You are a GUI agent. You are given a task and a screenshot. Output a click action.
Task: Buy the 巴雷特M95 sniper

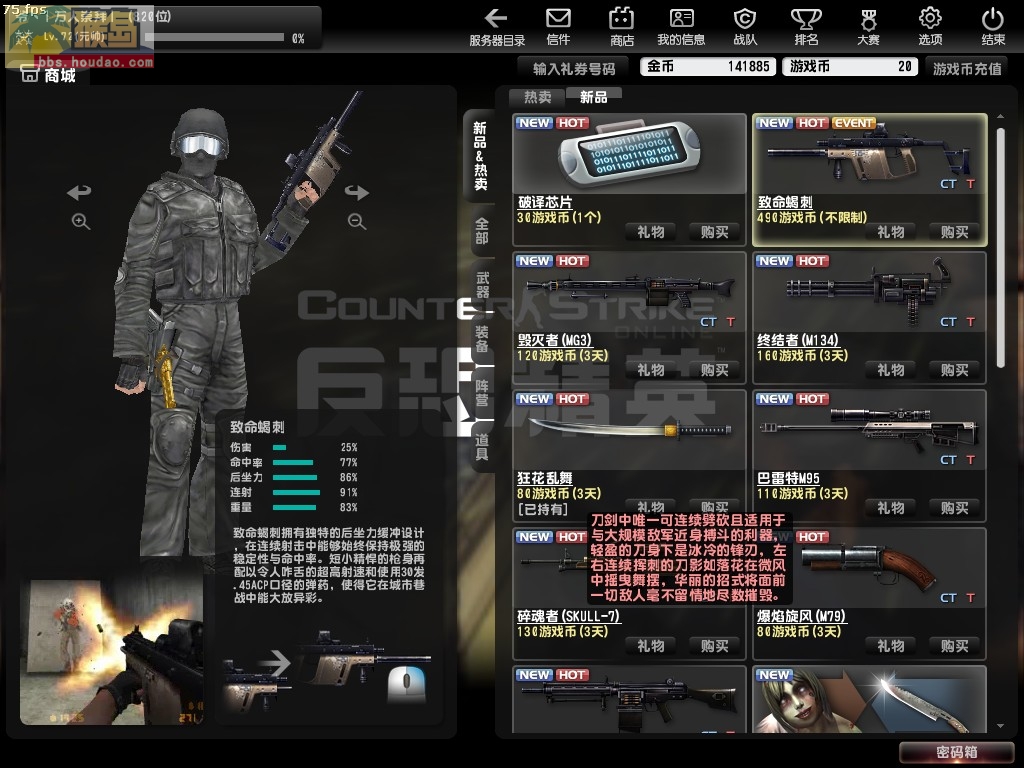point(954,507)
